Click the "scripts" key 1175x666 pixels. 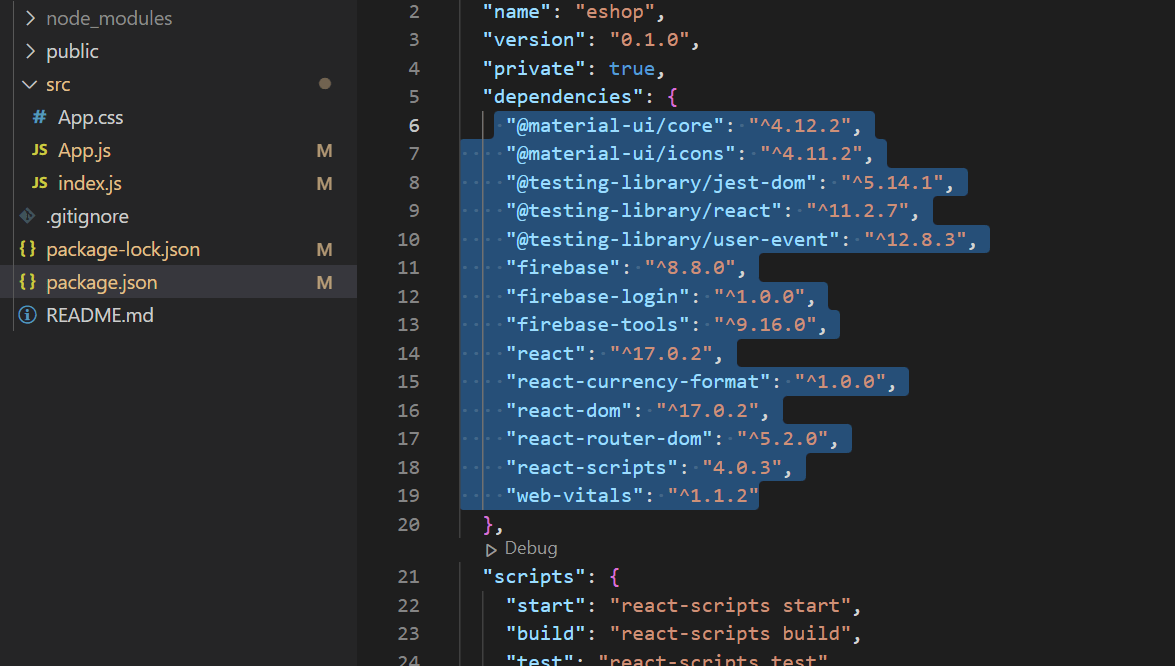534,577
